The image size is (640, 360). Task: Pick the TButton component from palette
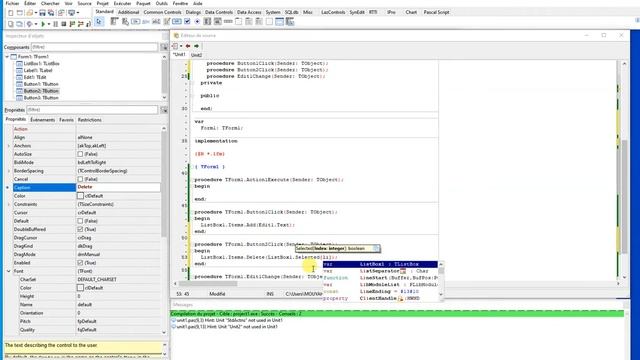(x=136, y=21)
